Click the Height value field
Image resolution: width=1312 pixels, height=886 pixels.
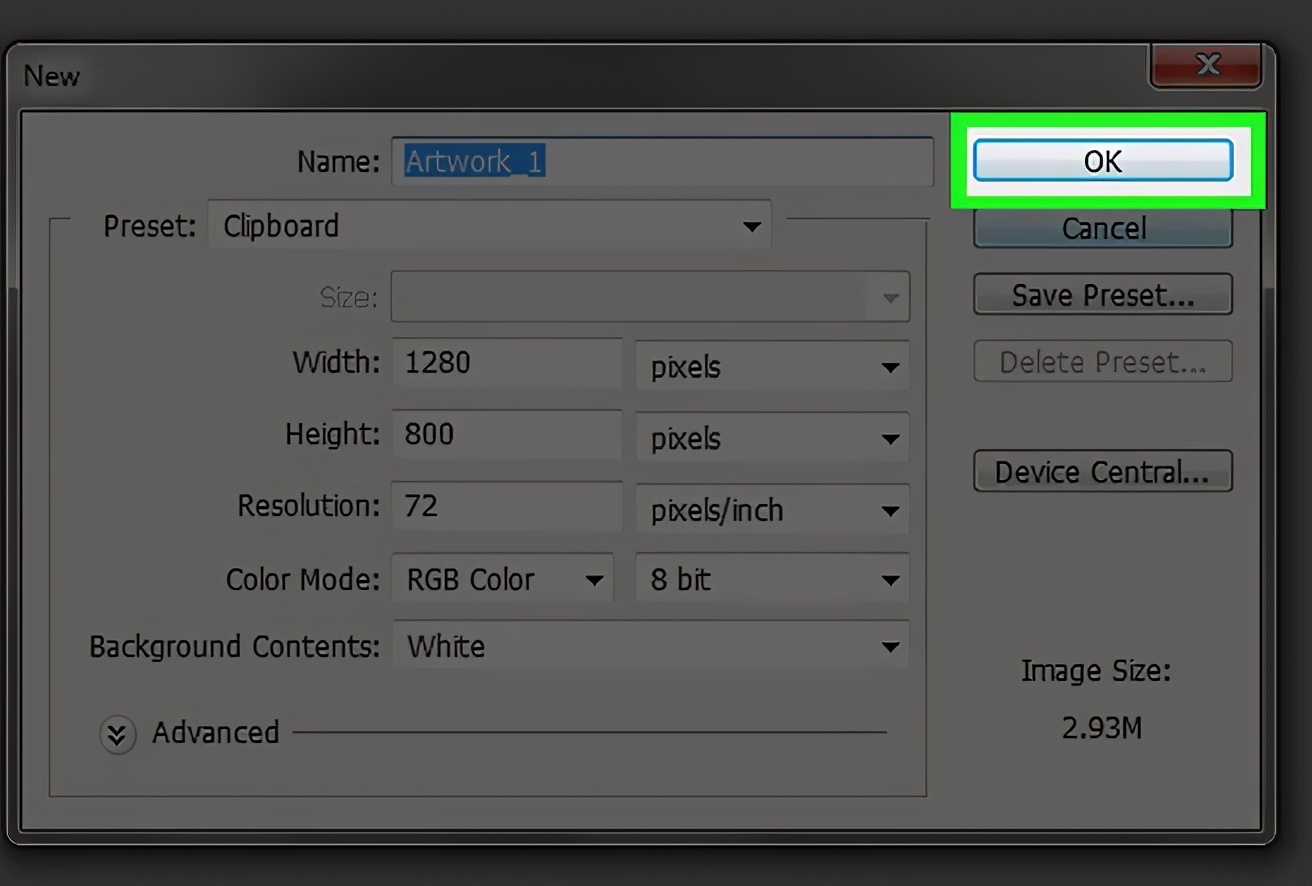point(507,434)
